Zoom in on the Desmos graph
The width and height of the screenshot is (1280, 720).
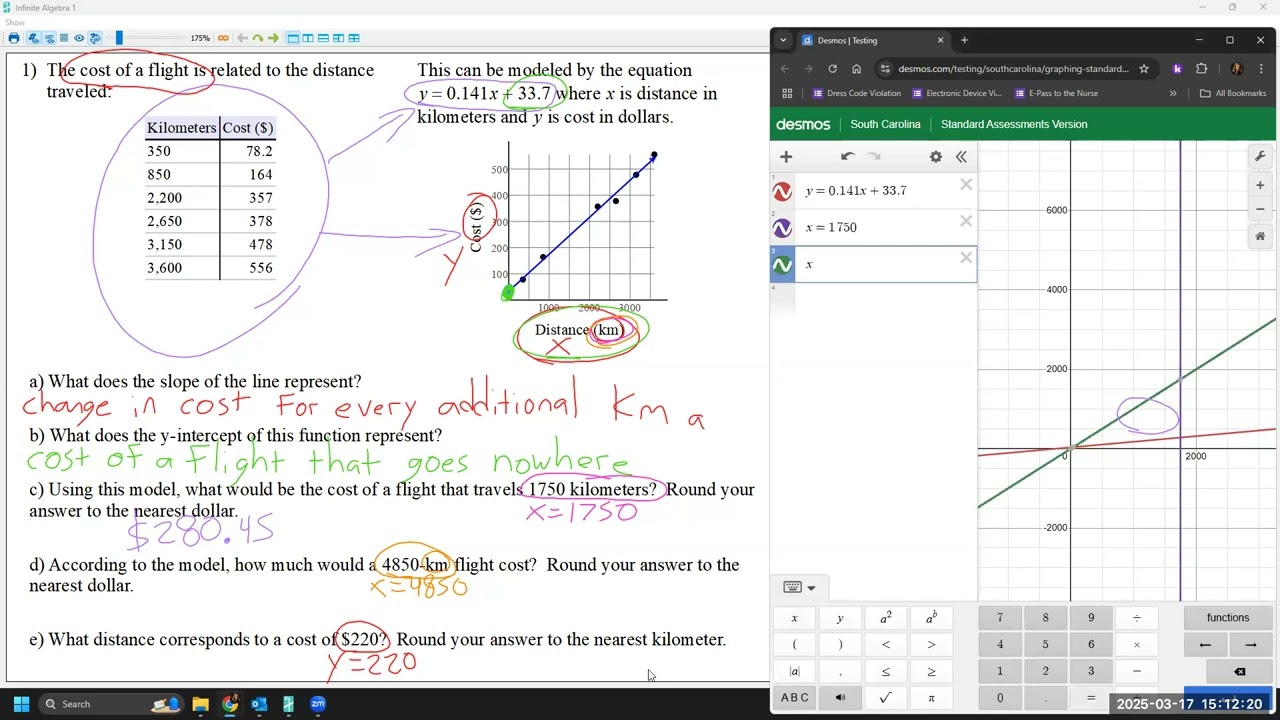[1260, 185]
